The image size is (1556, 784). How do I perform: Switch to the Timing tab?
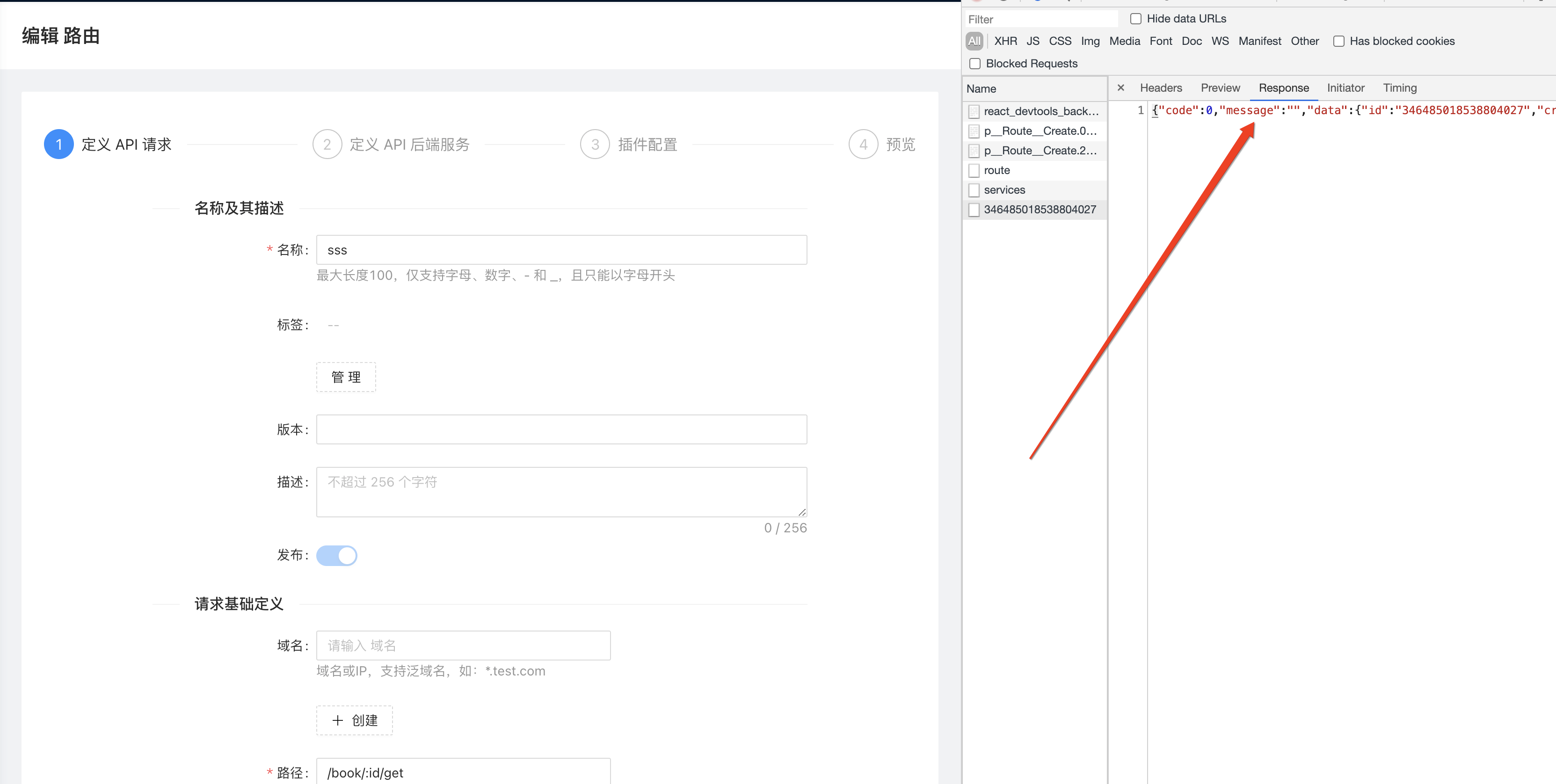pos(1400,87)
